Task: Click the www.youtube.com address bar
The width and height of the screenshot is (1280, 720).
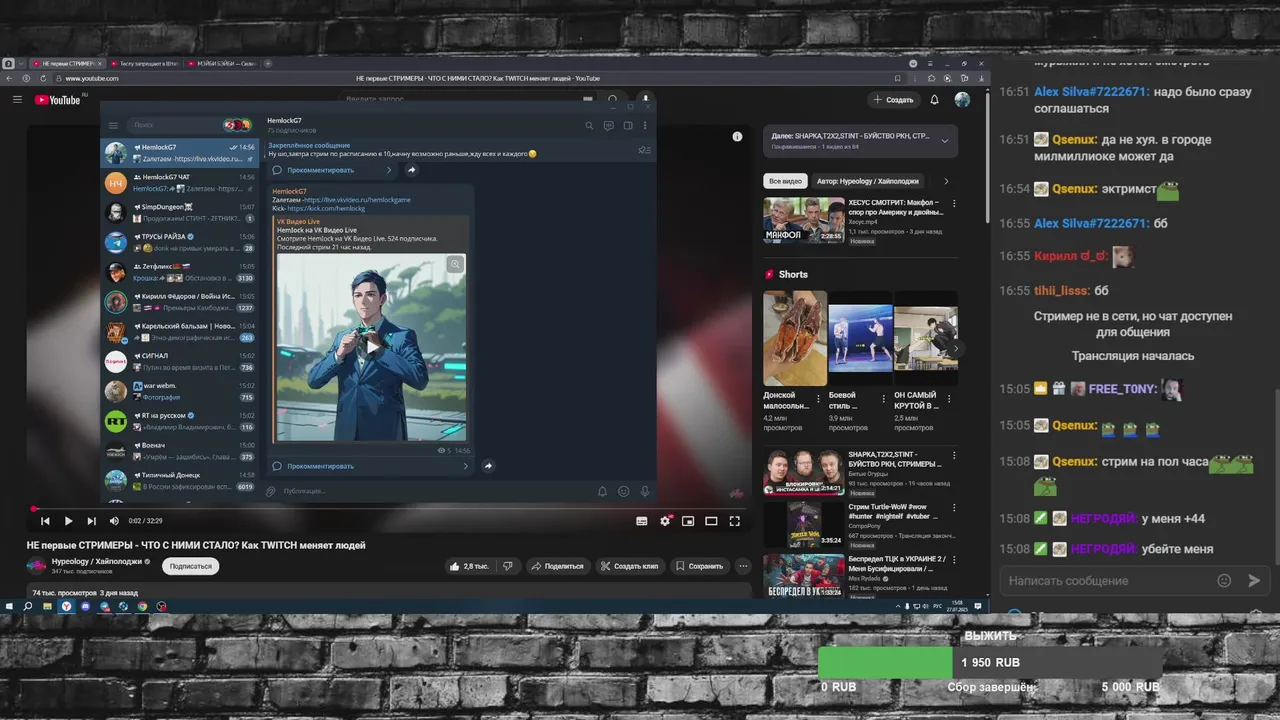Action: [x=92, y=78]
